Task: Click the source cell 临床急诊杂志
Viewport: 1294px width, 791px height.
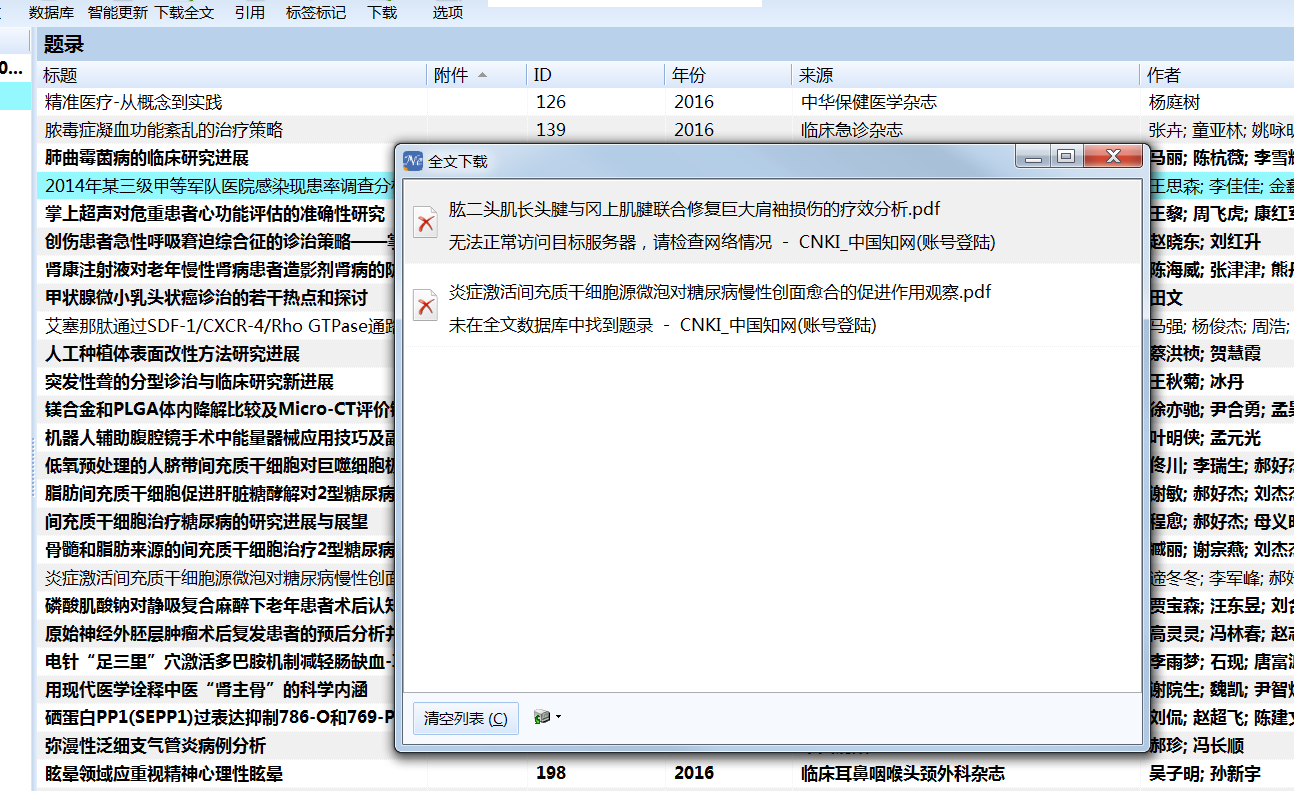Action: click(x=852, y=130)
